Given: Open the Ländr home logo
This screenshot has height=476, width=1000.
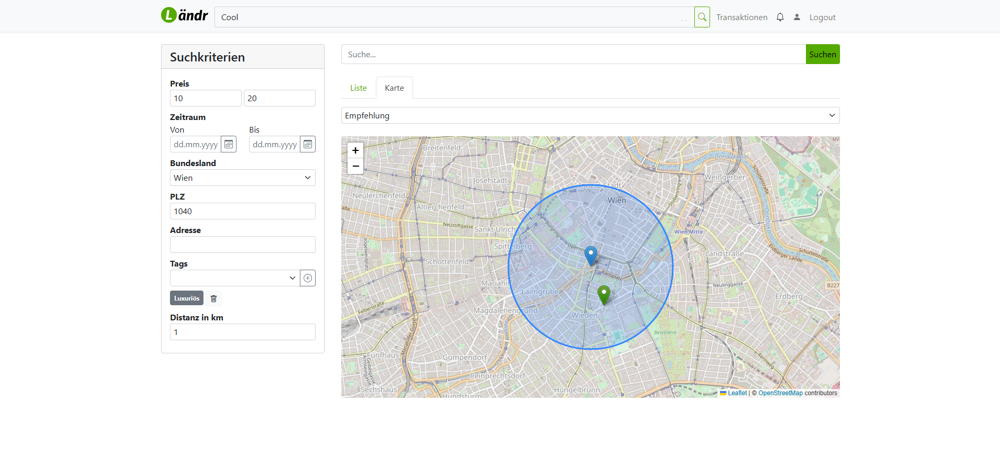Looking at the screenshot, I should pyautogui.click(x=184, y=16).
